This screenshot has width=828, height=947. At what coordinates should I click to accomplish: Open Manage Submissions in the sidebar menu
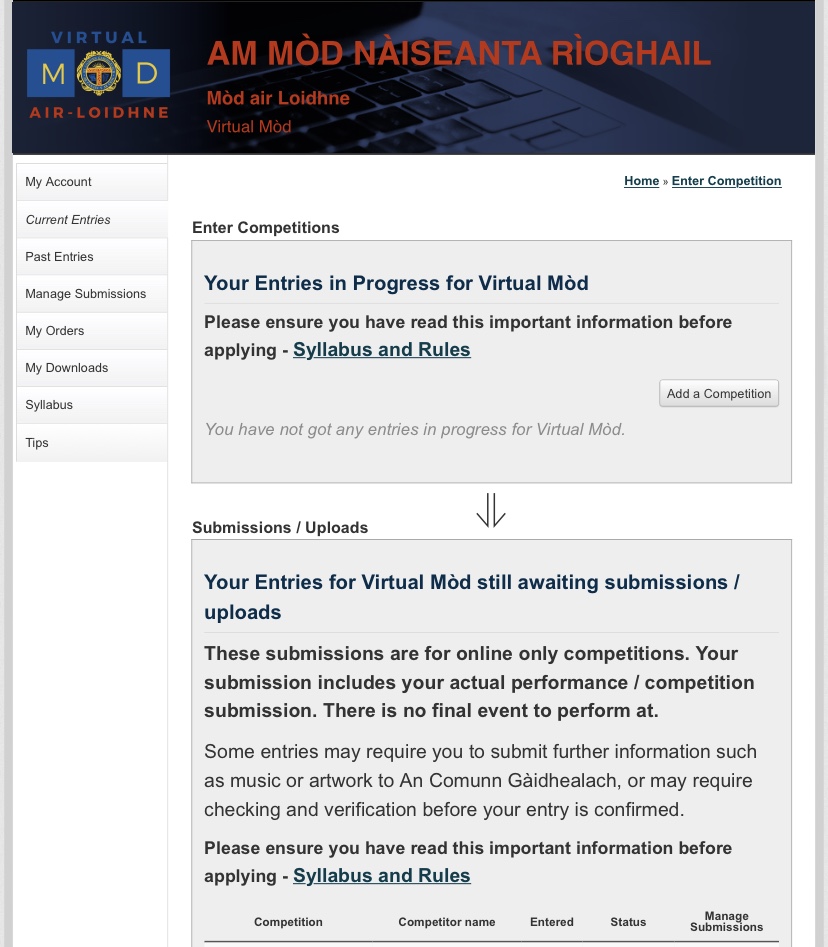click(x=92, y=294)
